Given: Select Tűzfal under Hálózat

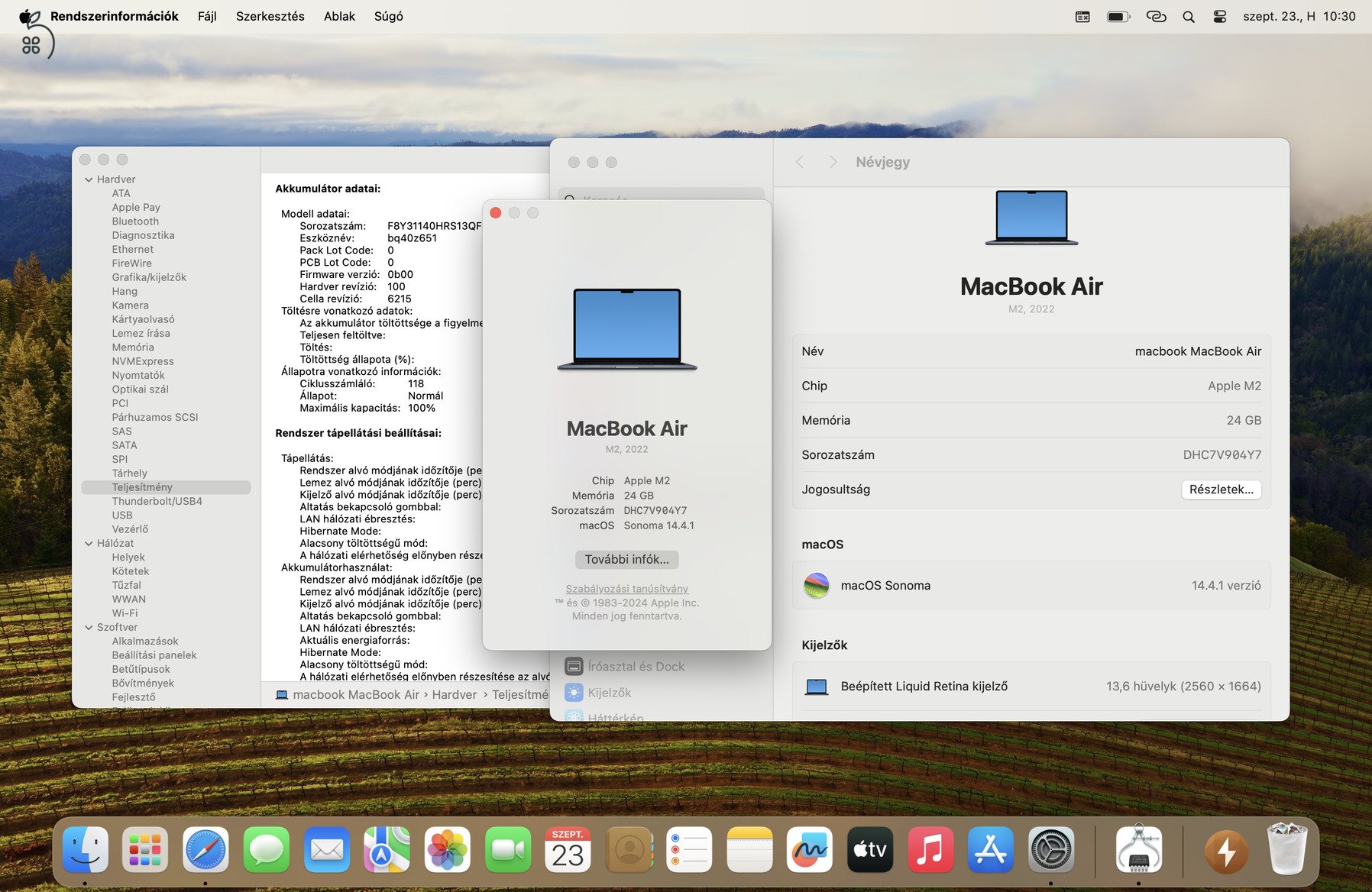Looking at the screenshot, I should (126, 586).
